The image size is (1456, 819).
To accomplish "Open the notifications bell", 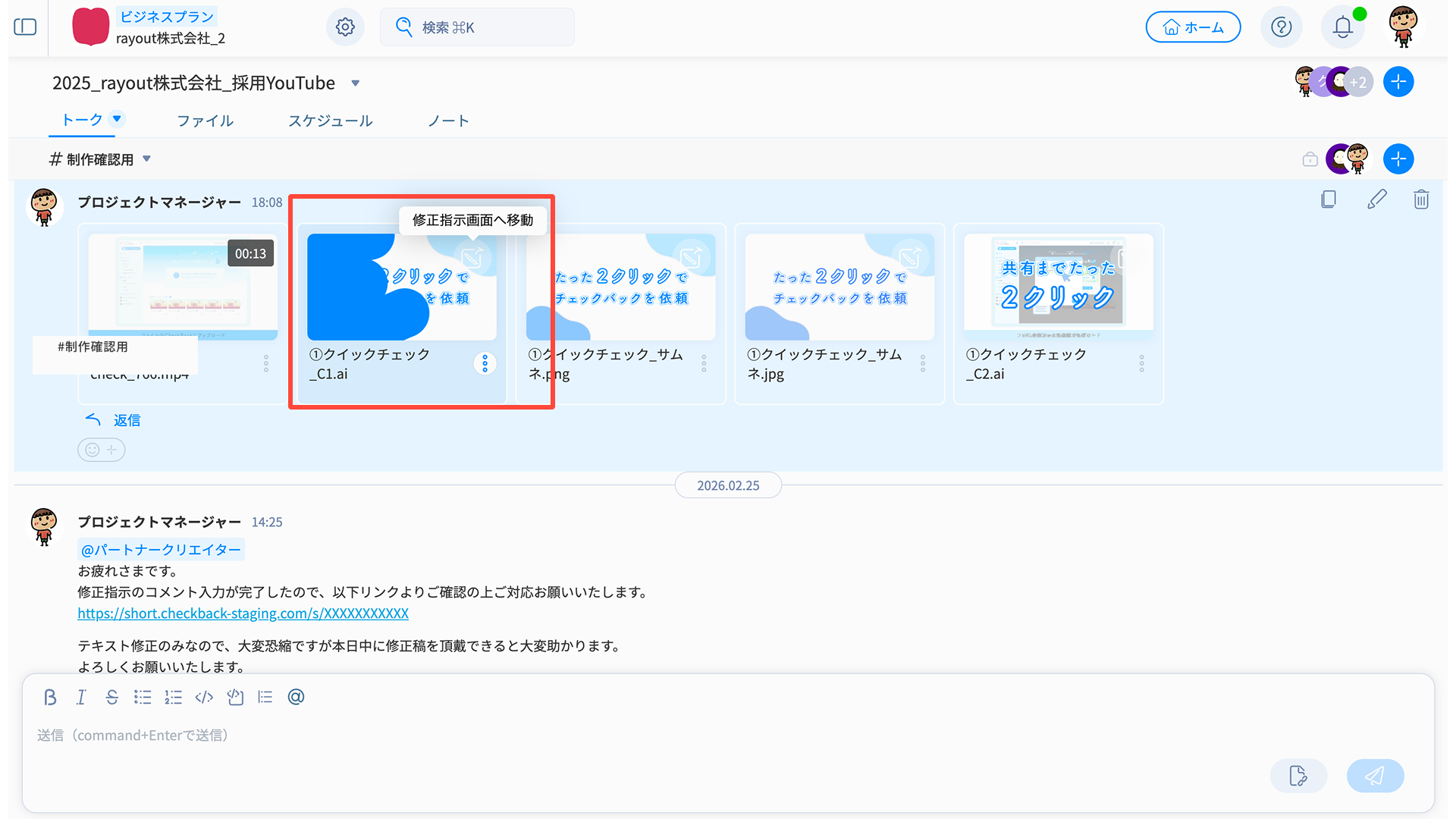I will click(1342, 27).
